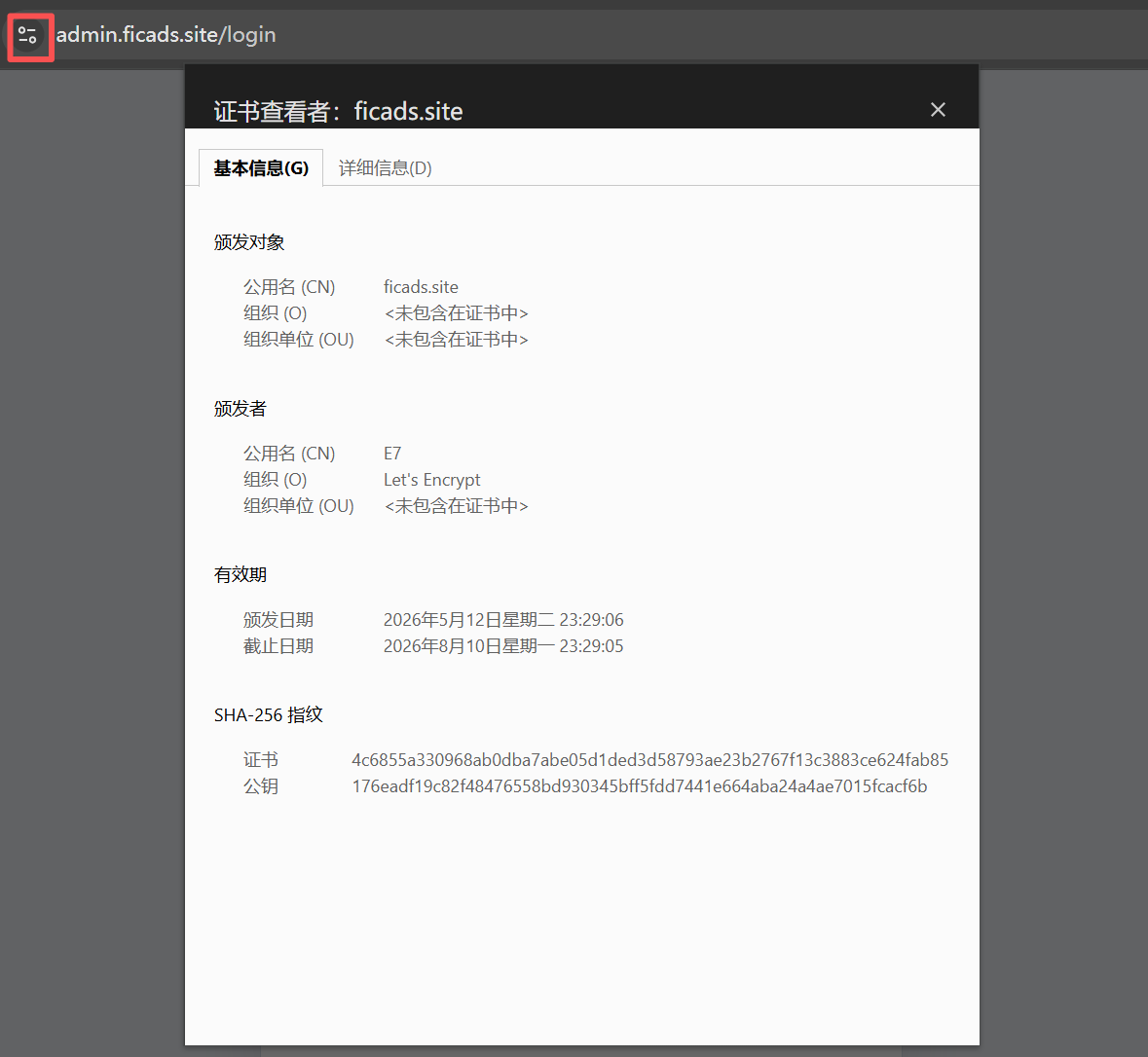Select the issuer common name E7
1148x1057 pixels.
coord(392,454)
